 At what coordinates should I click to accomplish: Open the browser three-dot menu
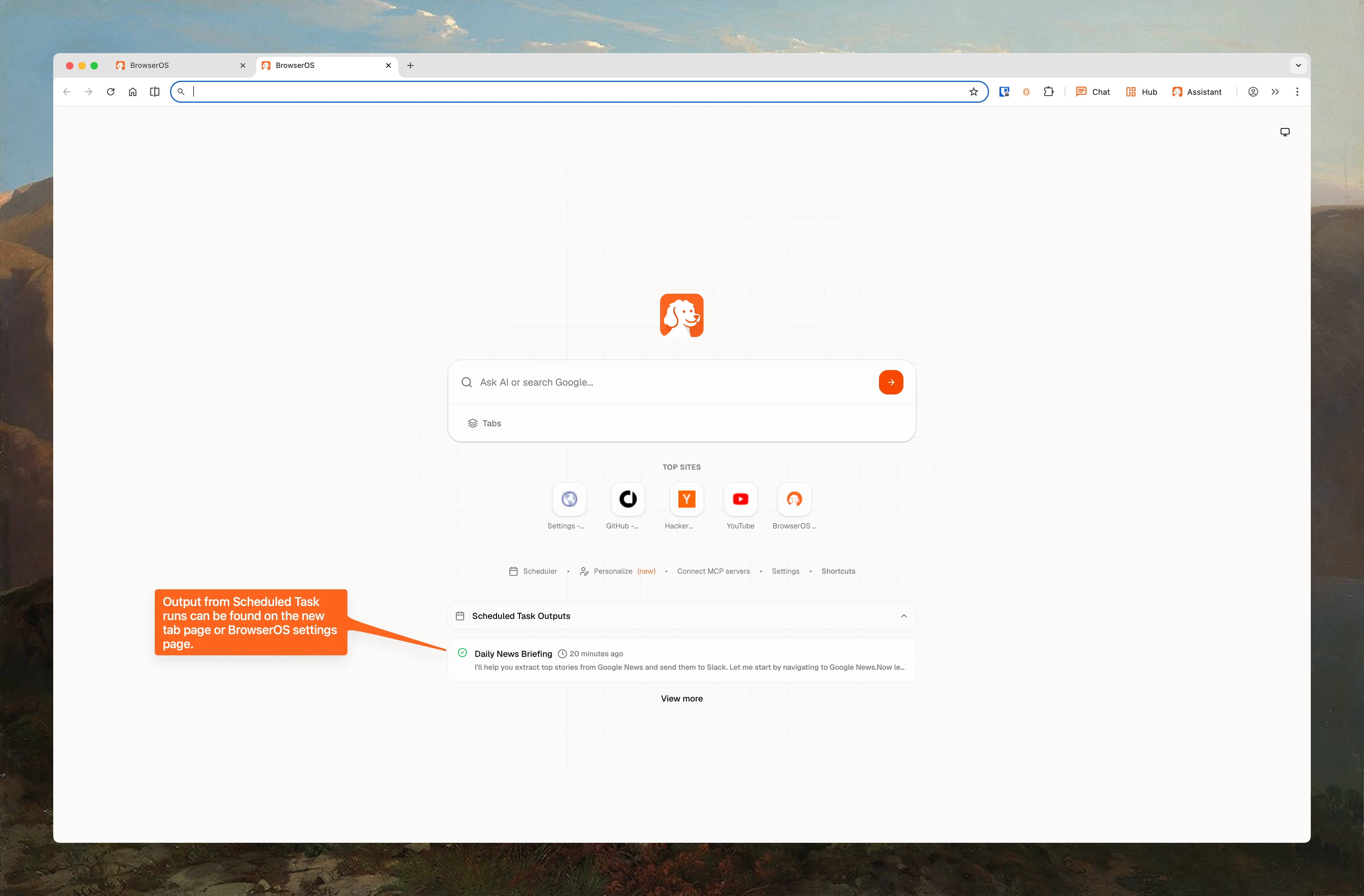[1297, 92]
